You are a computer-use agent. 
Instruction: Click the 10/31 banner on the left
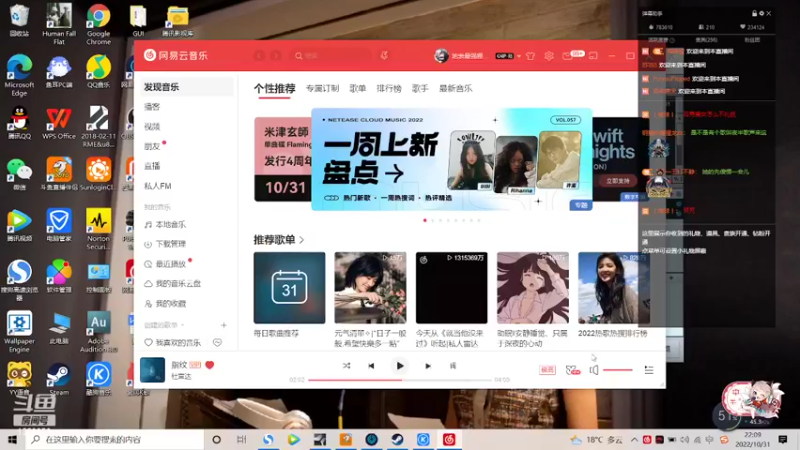pyautogui.click(x=283, y=159)
